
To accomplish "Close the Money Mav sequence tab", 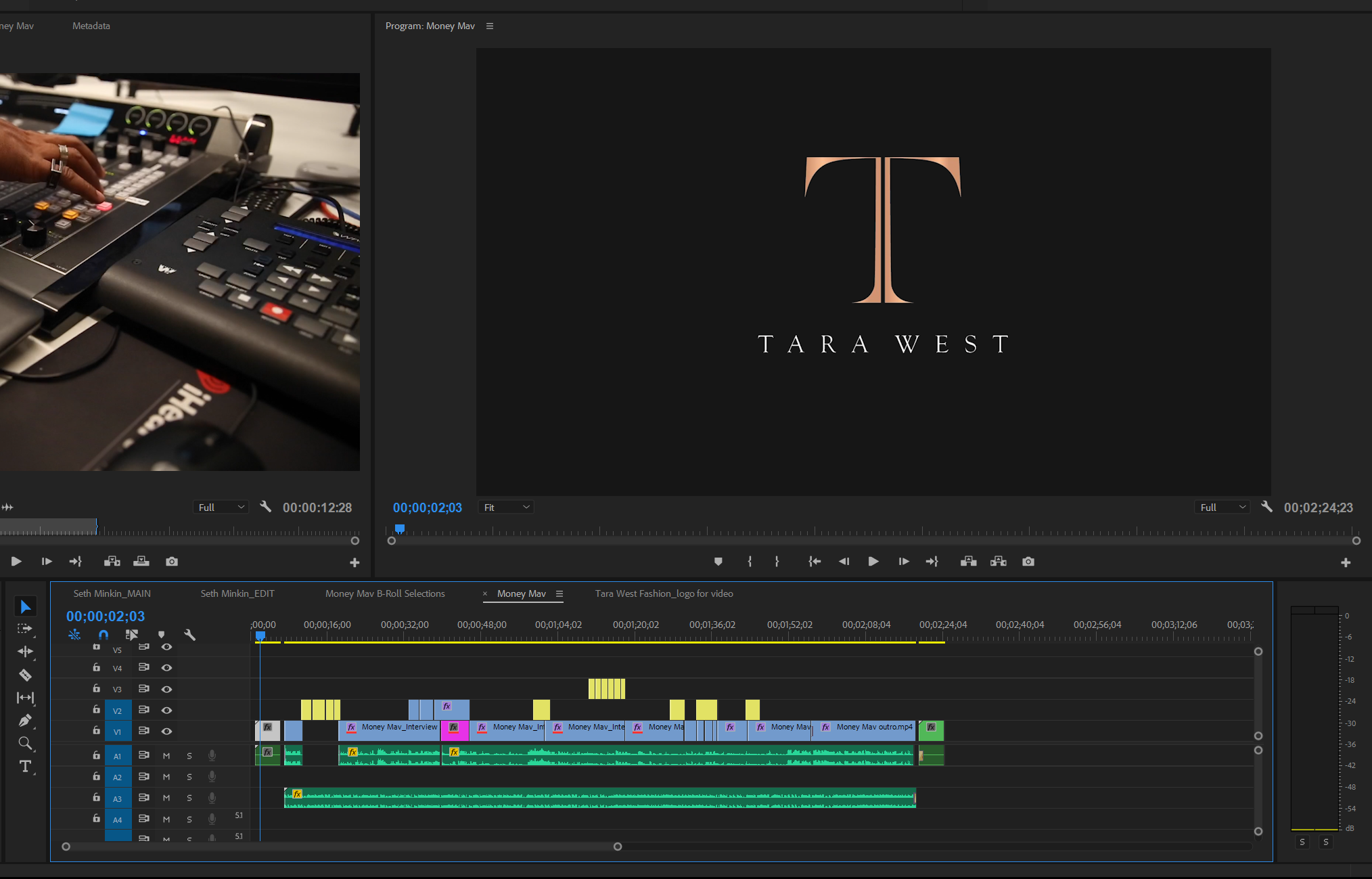I will click(x=485, y=593).
